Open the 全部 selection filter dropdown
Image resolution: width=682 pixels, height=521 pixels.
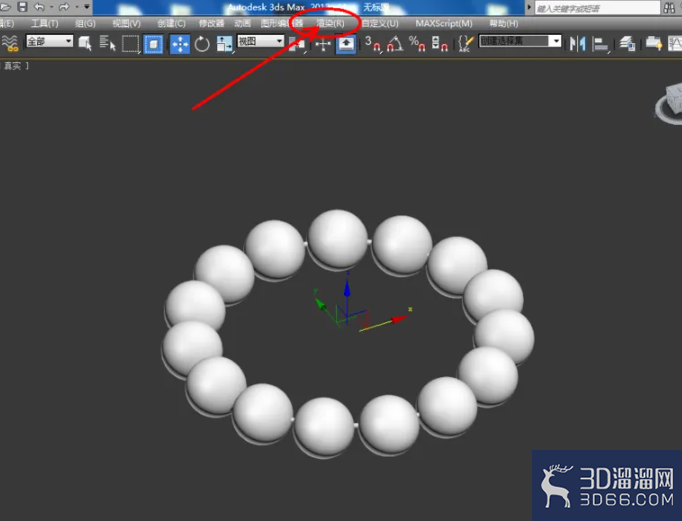[50, 41]
